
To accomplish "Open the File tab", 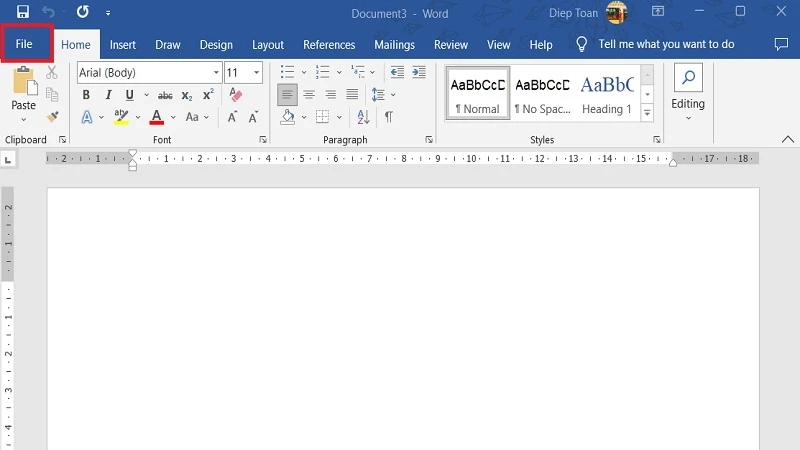I will [24, 44].
